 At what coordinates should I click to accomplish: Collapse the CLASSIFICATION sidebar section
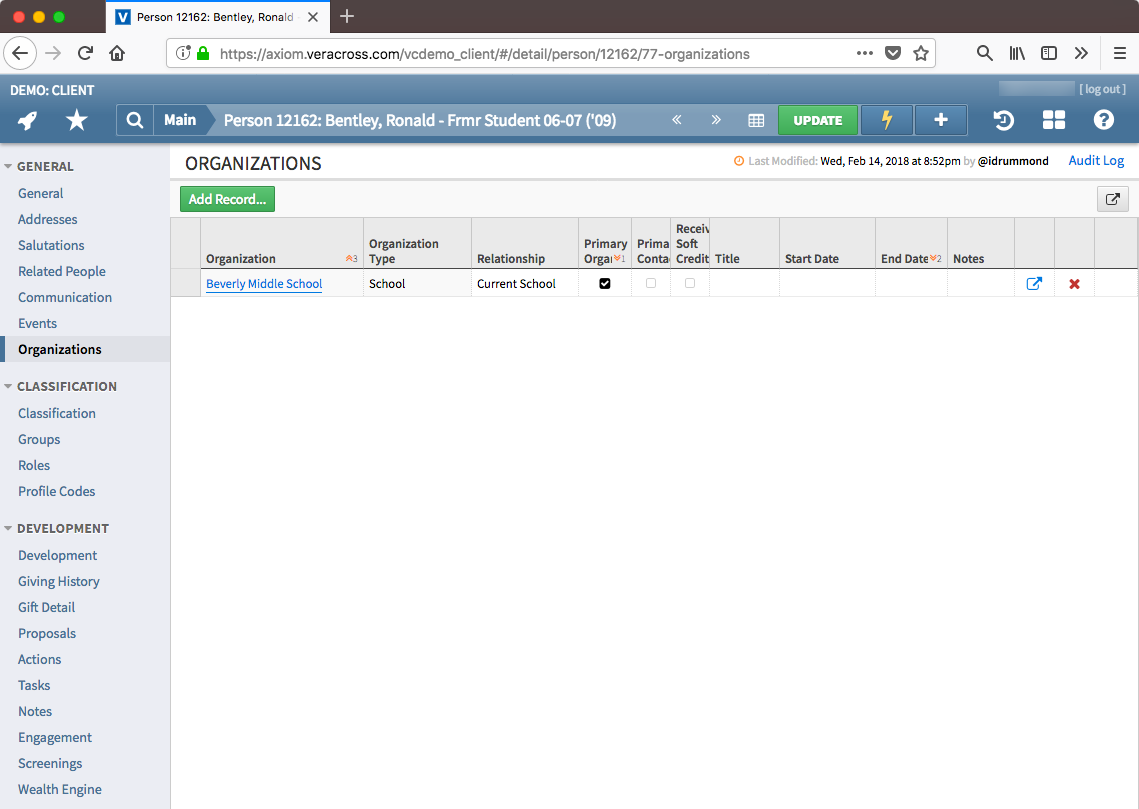pyautogui.click(x=9, y=386)
